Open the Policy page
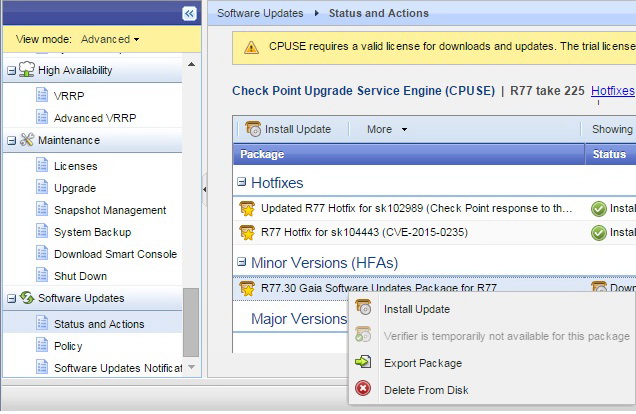636x414 pixels. (x=68, y=346)
